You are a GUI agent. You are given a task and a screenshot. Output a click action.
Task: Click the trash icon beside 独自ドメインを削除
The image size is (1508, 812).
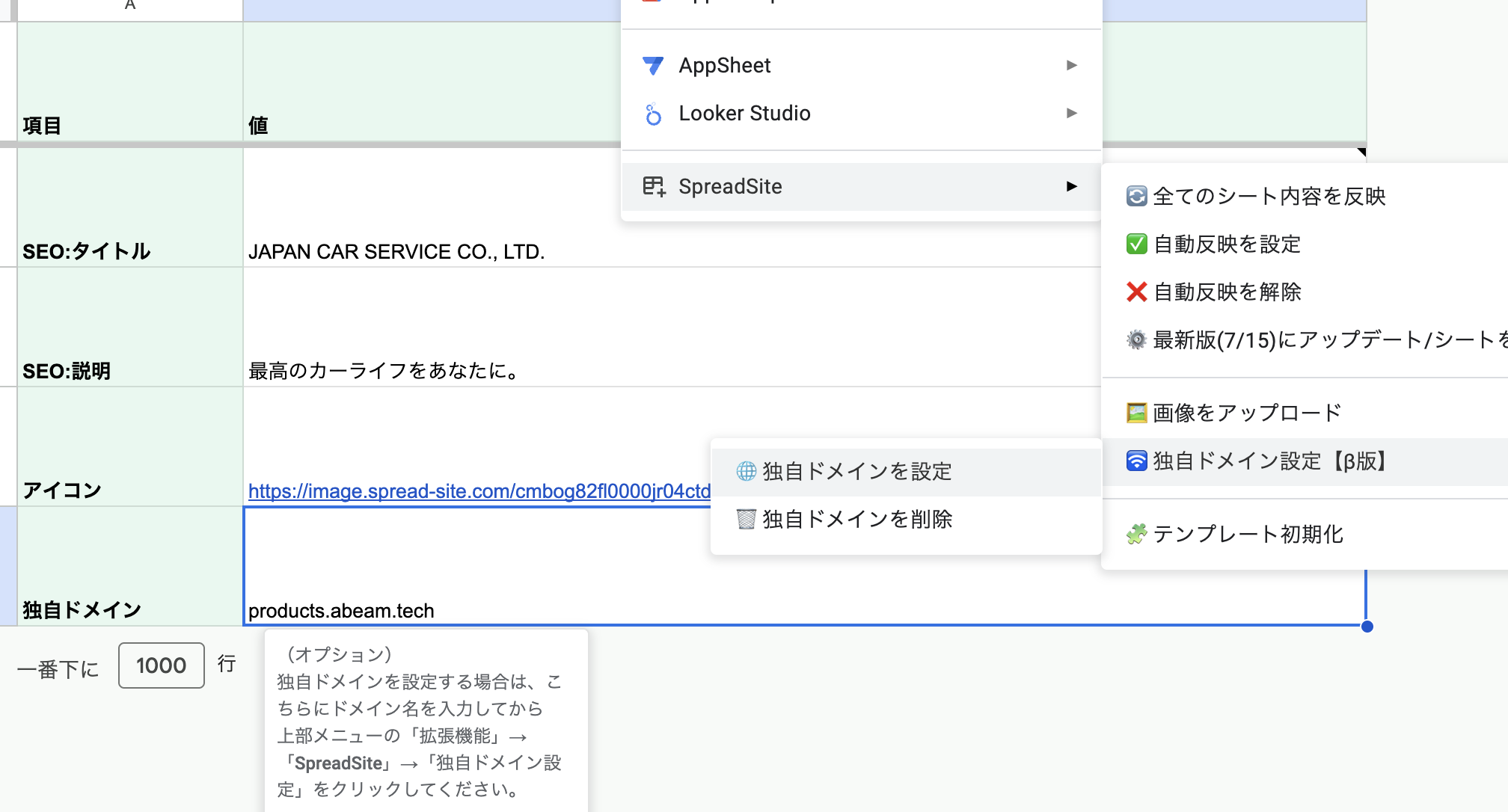(x=747, y=519)
